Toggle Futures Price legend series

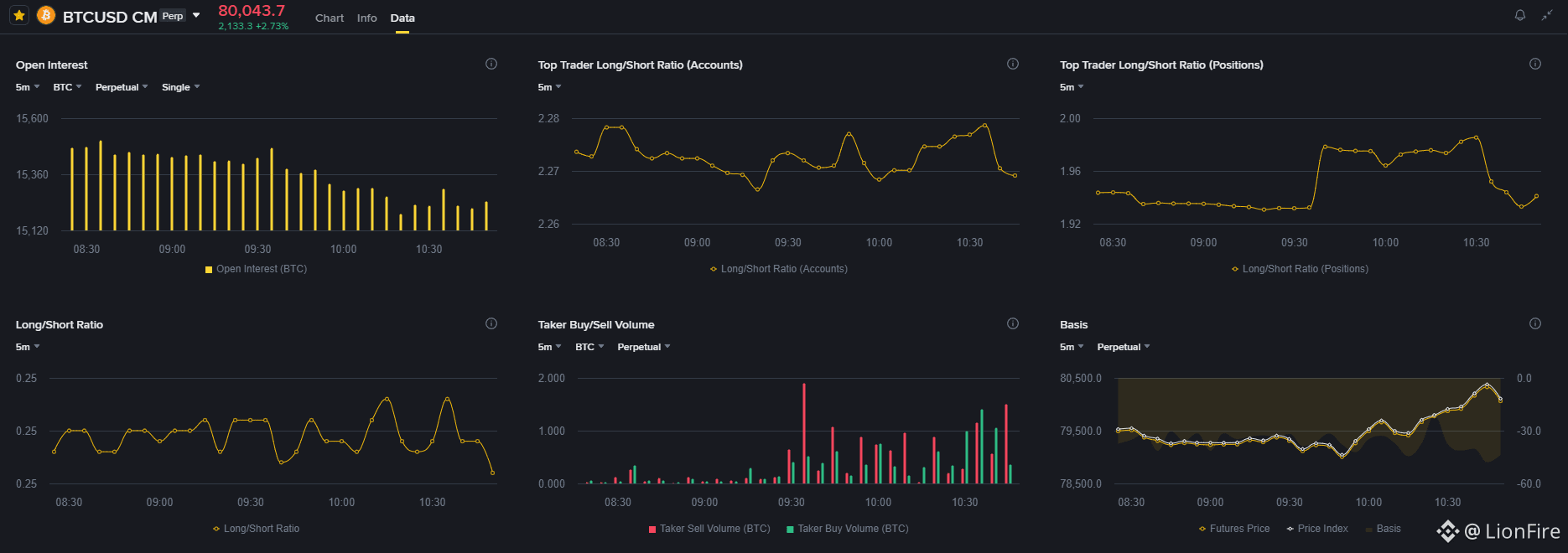(x=1233, y=529)
